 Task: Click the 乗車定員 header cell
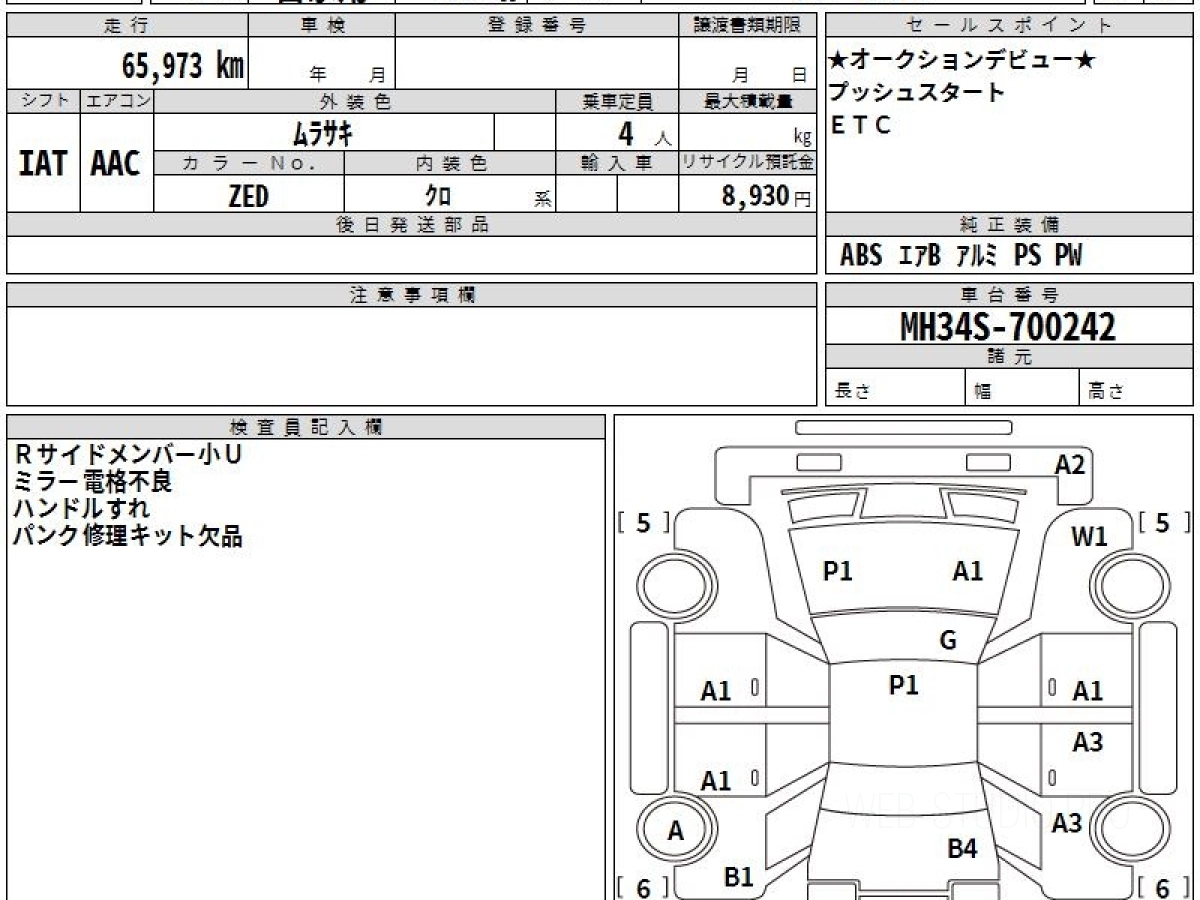pyautogui.click(x=617, y=101)
